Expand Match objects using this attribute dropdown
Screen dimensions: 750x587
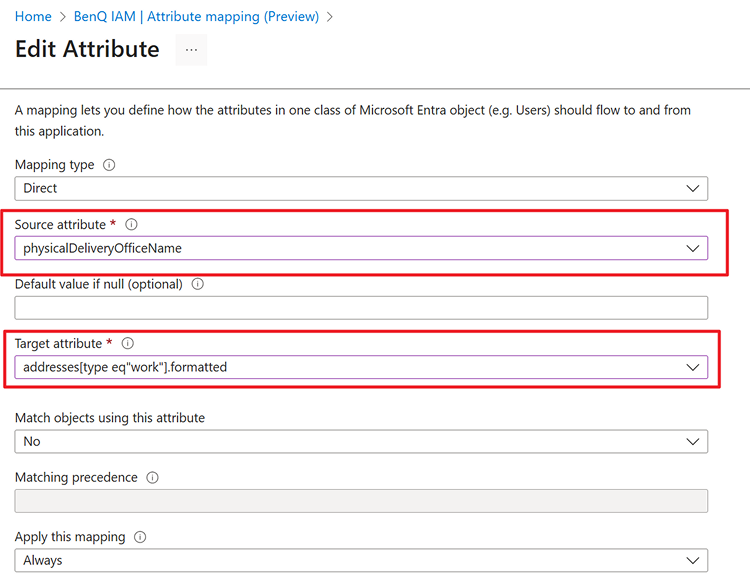pos(360,441)
